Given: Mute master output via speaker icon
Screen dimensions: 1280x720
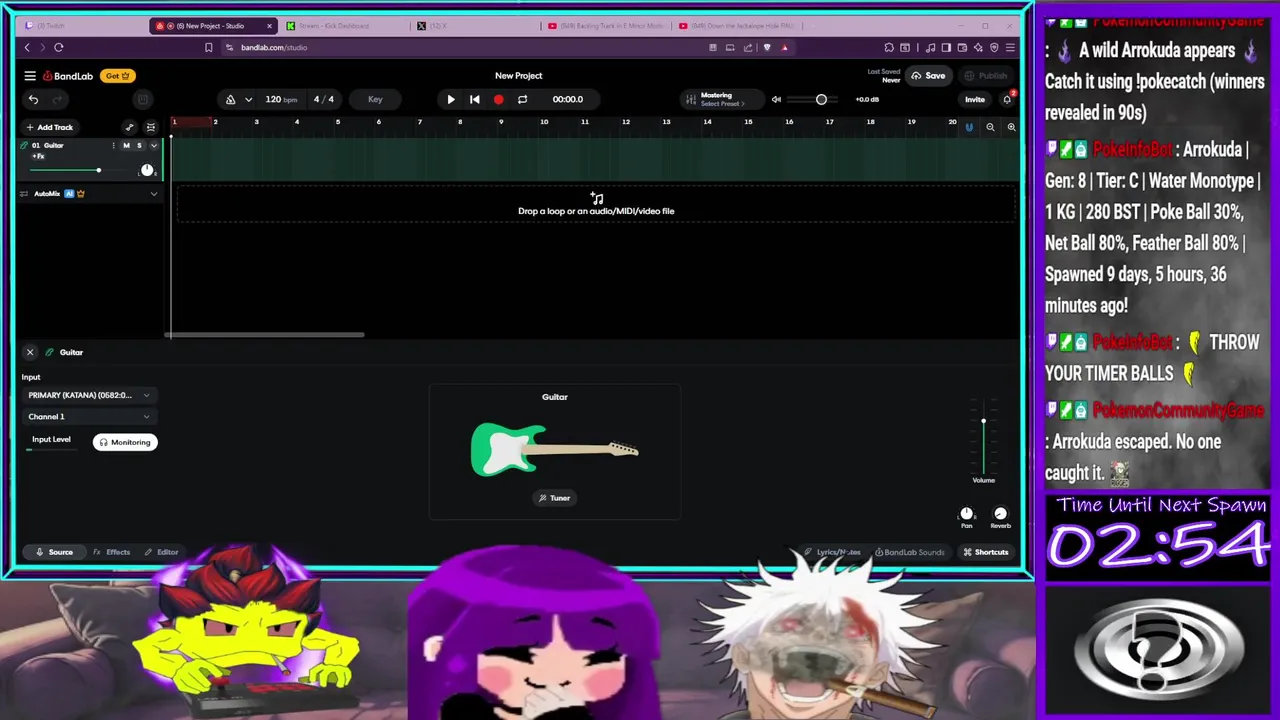Looking at the screenshot, I should click(776, 99).
